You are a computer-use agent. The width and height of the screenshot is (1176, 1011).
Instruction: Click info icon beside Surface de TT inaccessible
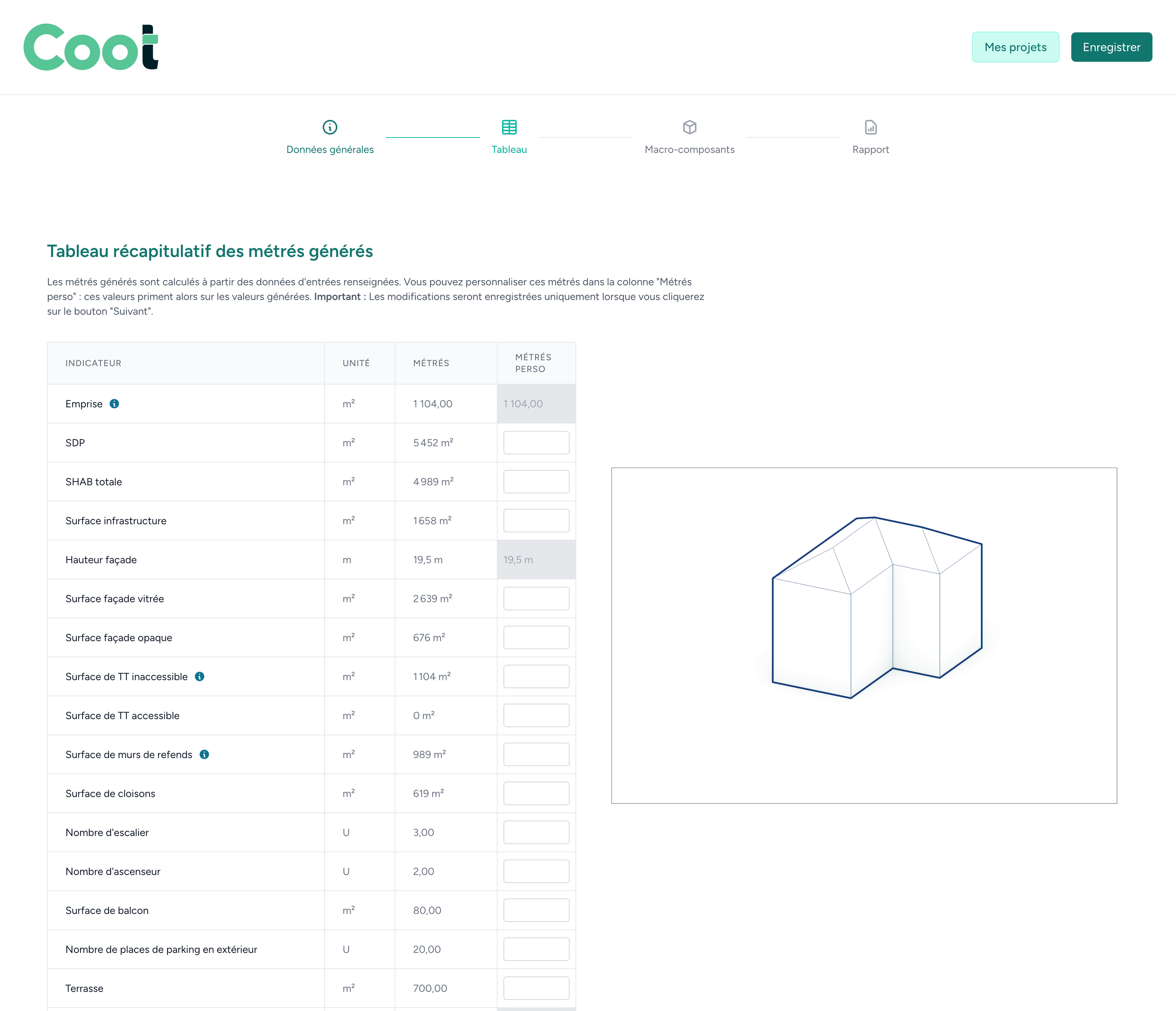199,676
